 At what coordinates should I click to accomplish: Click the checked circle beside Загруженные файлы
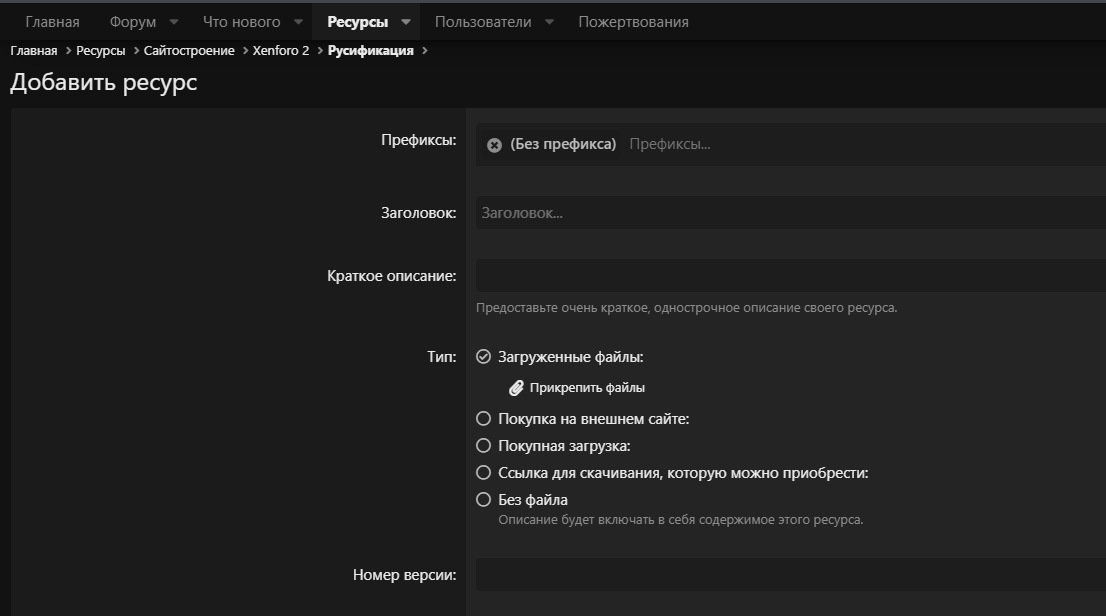[484, 355]
